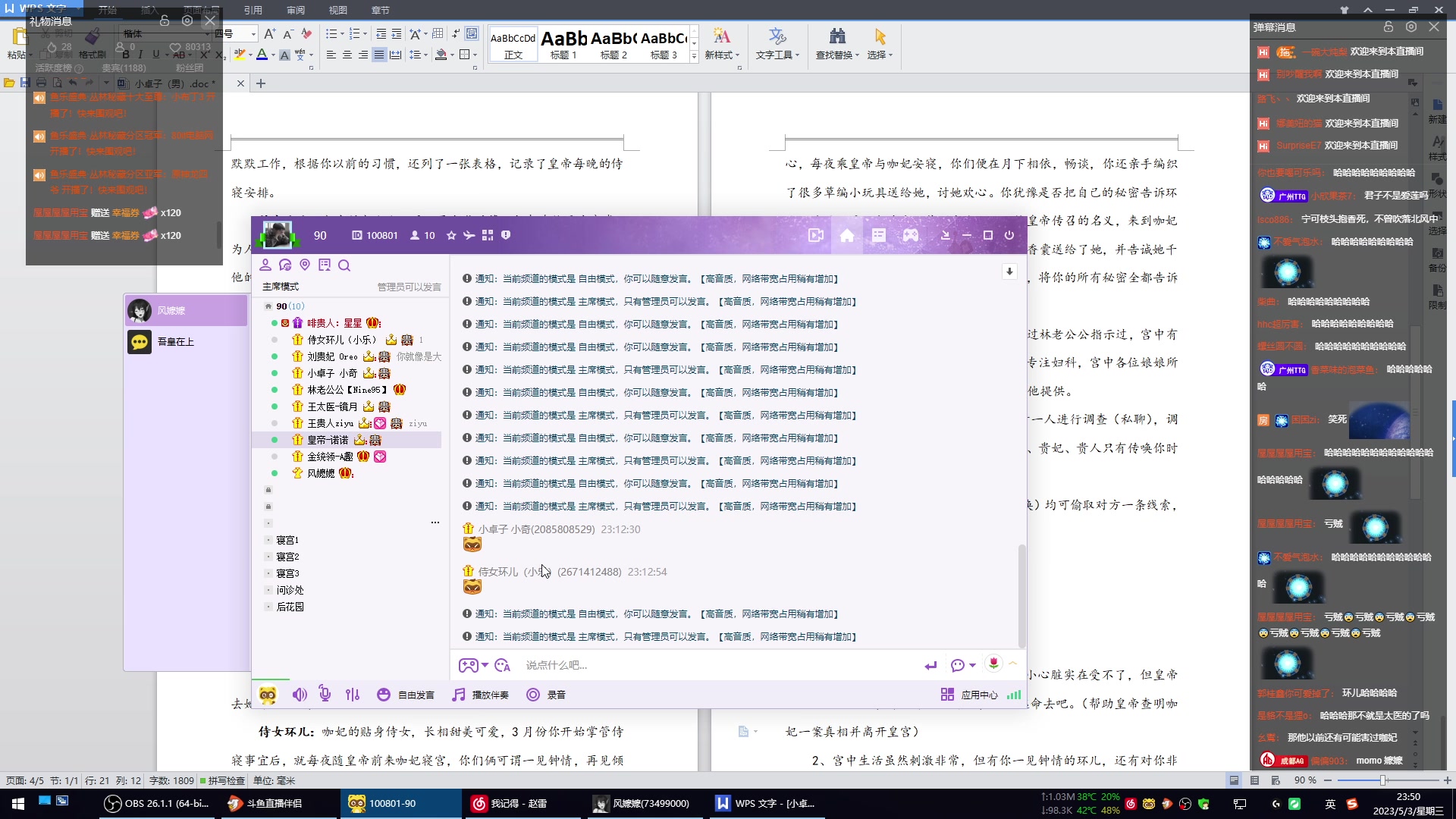Click the location pin icon above the channel list

(305, 265)
